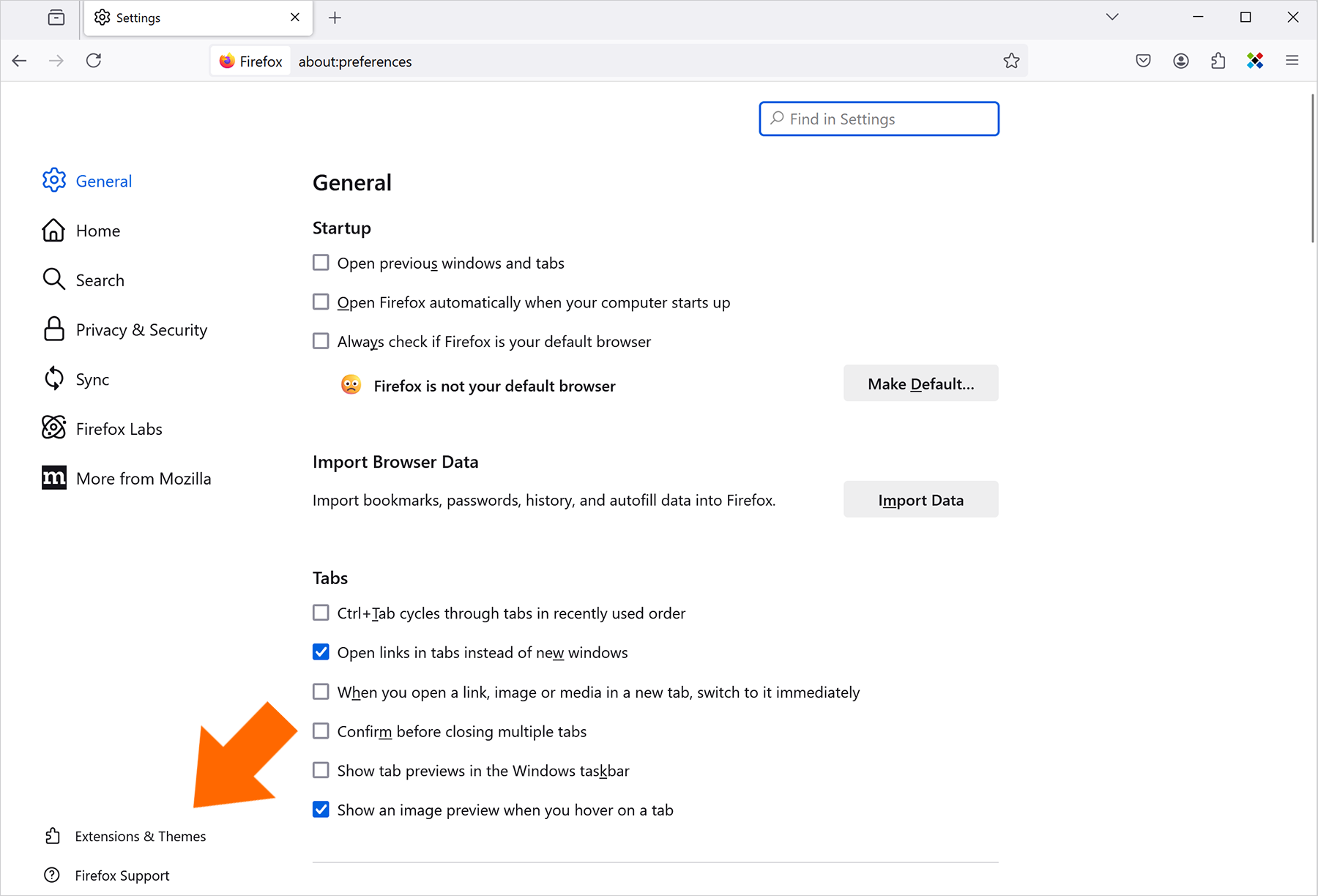Screen dimensions: 1318x896
Task: Select Privacy & Security in the sidebar
Action: 124,329
